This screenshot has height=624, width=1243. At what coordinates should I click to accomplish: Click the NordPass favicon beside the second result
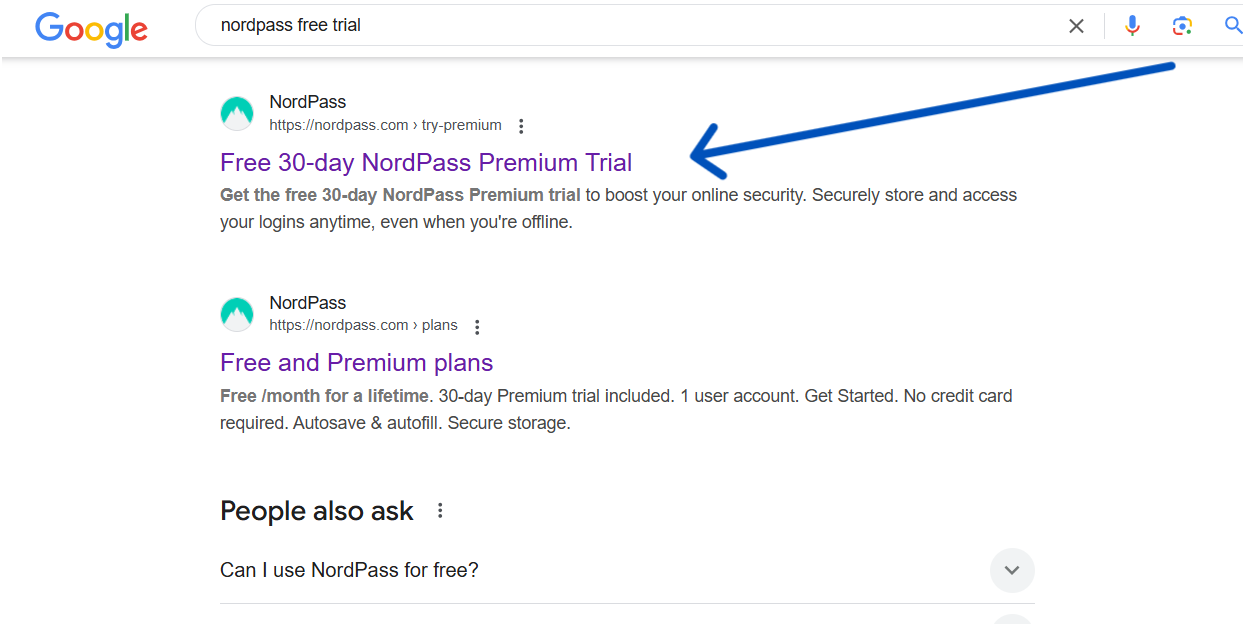[237, 314]
